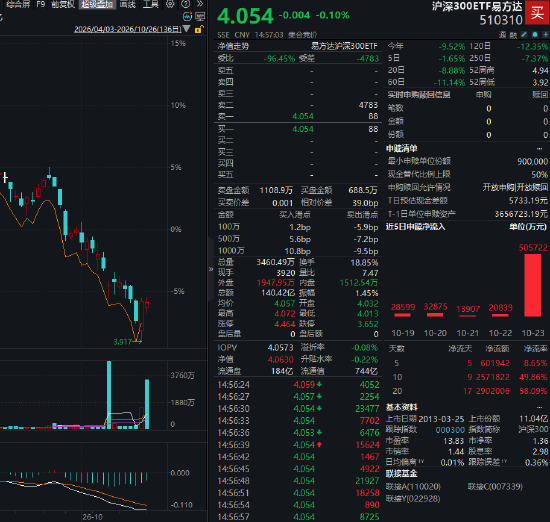The width and height of the screenshot is (550, 522).
Task: Click the low price label 3.917 on chart
Action: pos(122,342)
